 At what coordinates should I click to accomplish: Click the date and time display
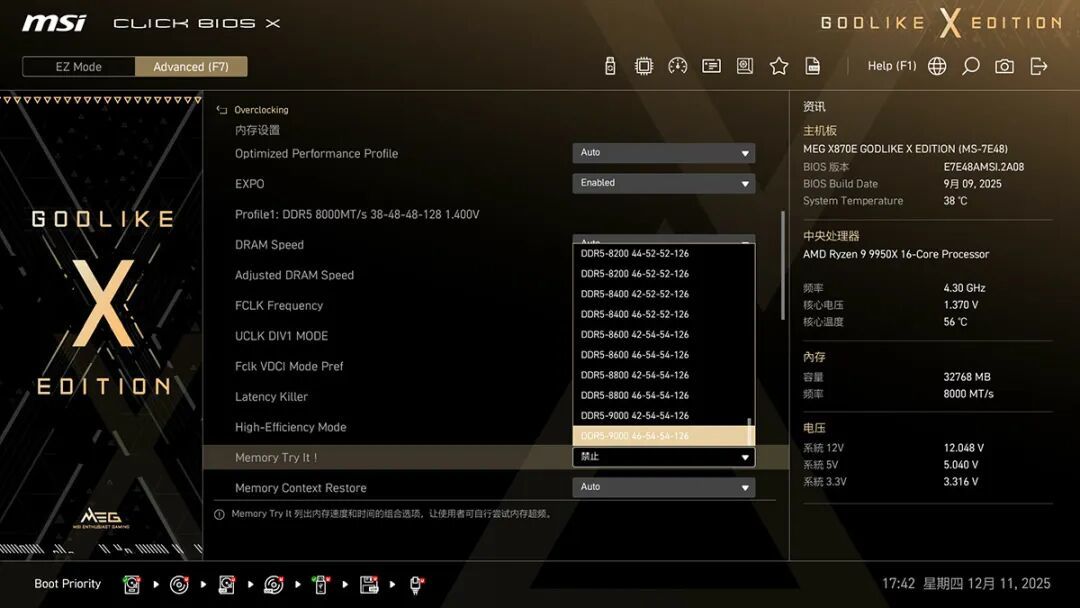(966, 584)
